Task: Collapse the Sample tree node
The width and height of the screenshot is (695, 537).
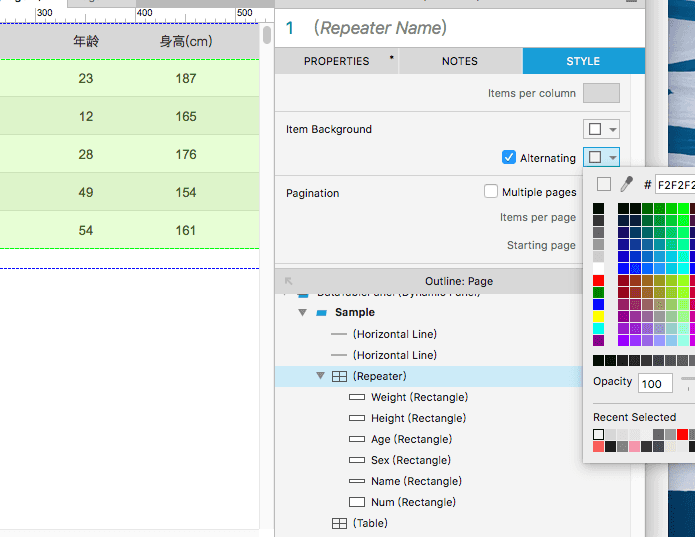Action: coord(303,312)
